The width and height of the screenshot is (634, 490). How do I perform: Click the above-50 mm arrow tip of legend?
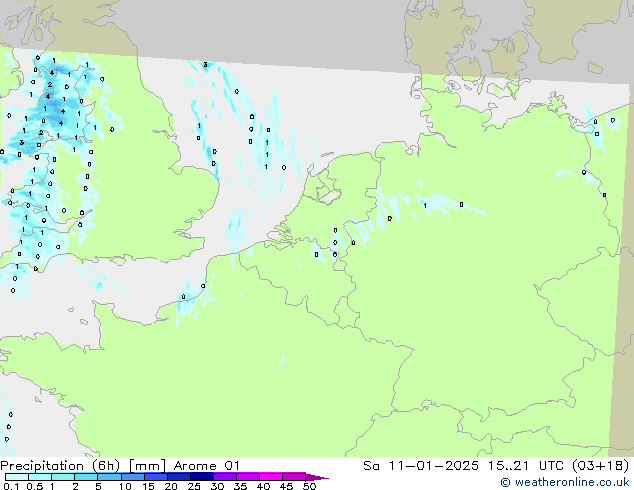(x=317, y=477)
